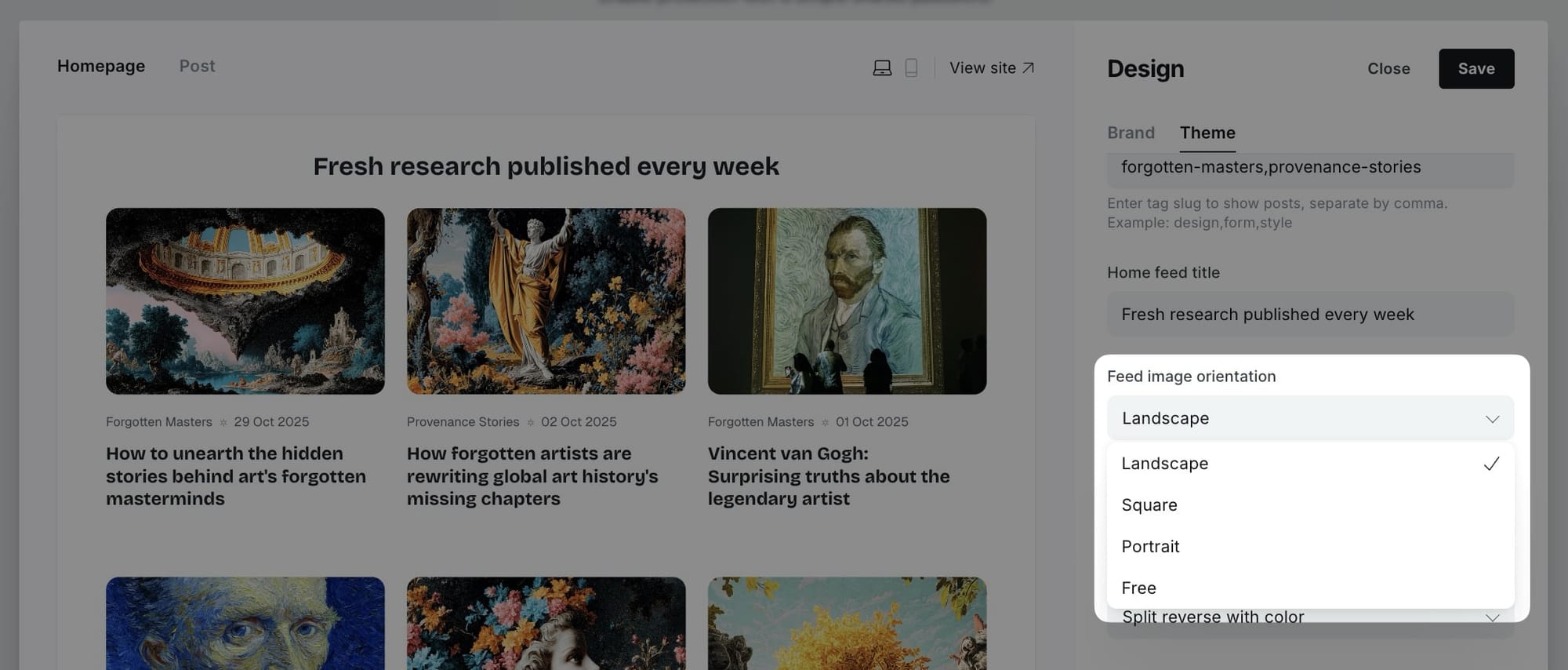Select the checked Landscape option

[x=1310, y=464]
